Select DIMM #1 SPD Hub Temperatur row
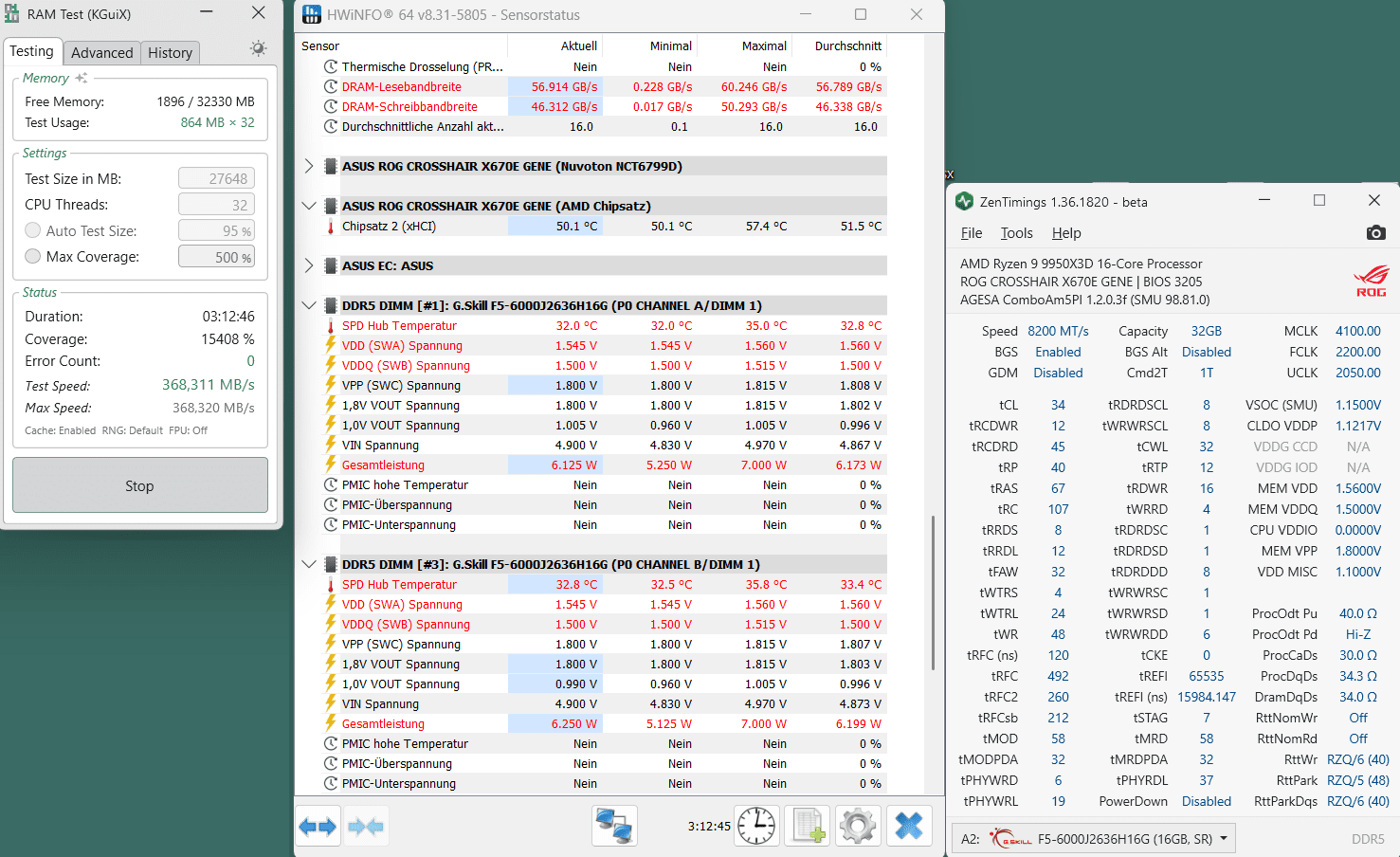 [x=603, y=325]
